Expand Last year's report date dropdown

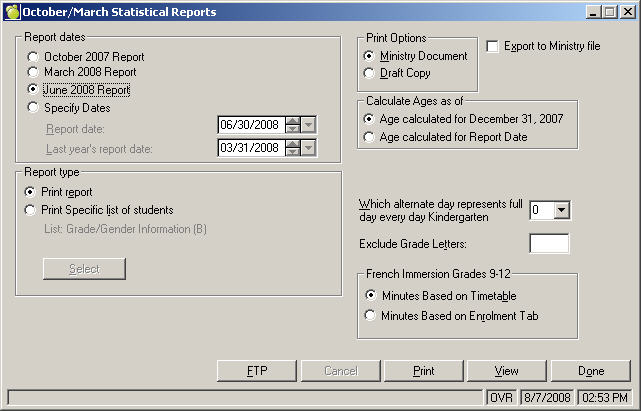pos(309,148)
